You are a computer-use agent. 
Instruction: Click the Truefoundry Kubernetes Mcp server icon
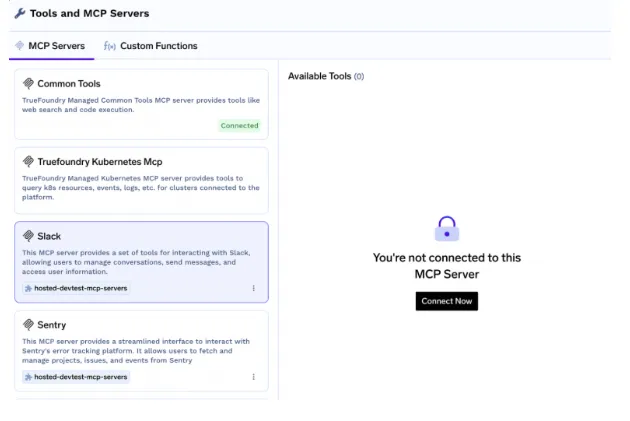(x=28, y=161)
